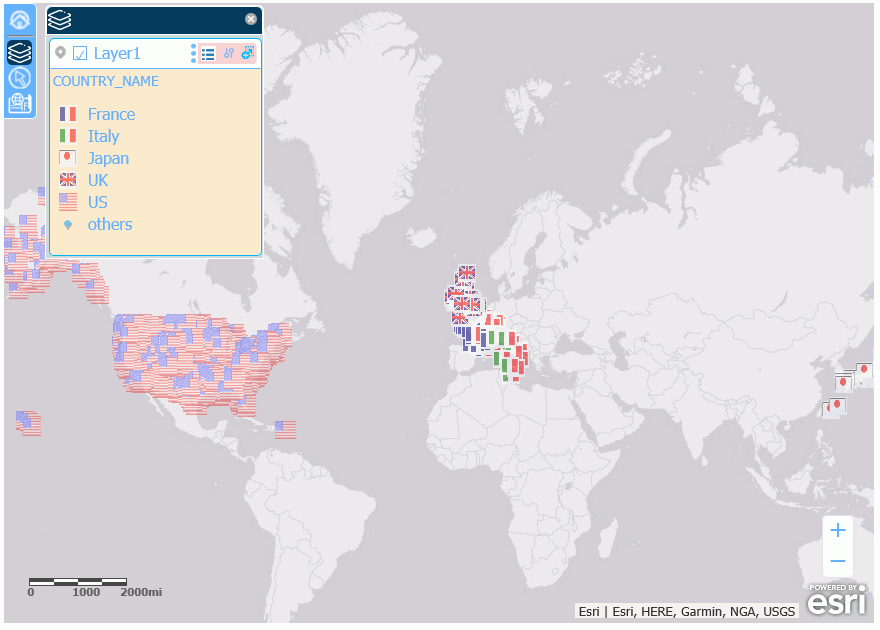880x630 pixels.
Task: Select the France legend label
Action: pos(111,114)
